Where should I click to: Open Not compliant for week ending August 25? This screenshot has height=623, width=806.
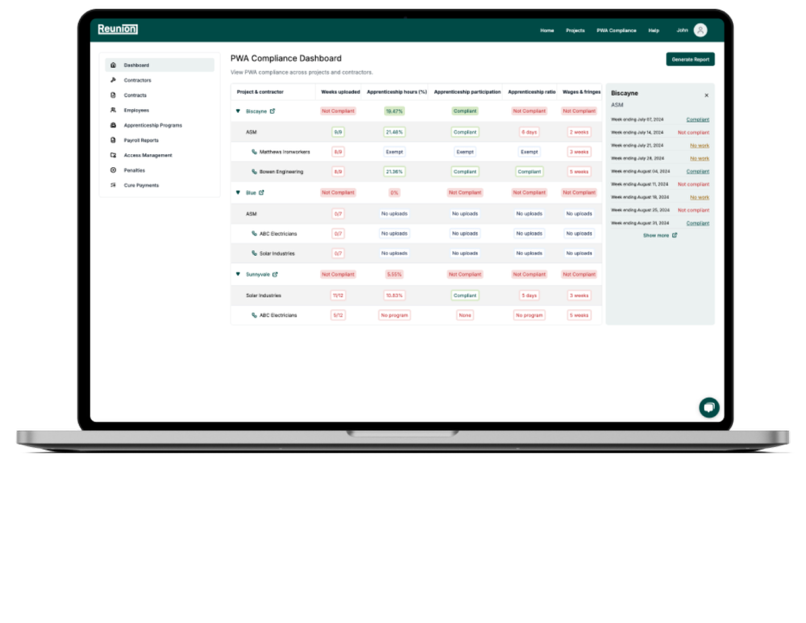click(693, 210)
